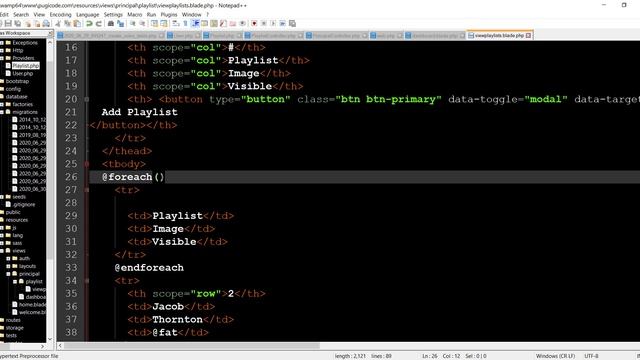Viewport: 640px width, 360px height.
Task: Expand the Http folder node
Action: [x=2, y=50]
